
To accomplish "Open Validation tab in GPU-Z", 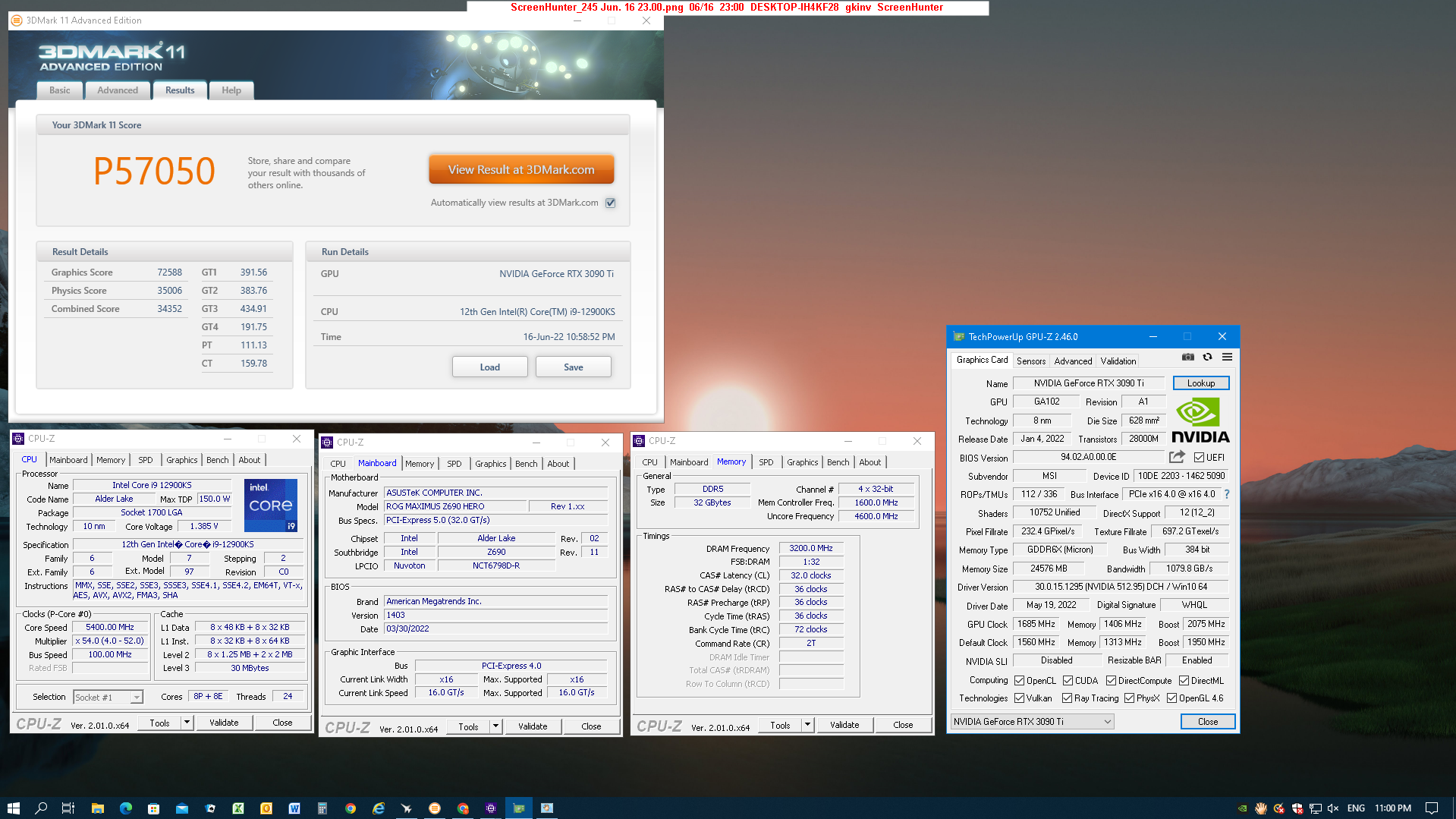I will click(1118, 361).
